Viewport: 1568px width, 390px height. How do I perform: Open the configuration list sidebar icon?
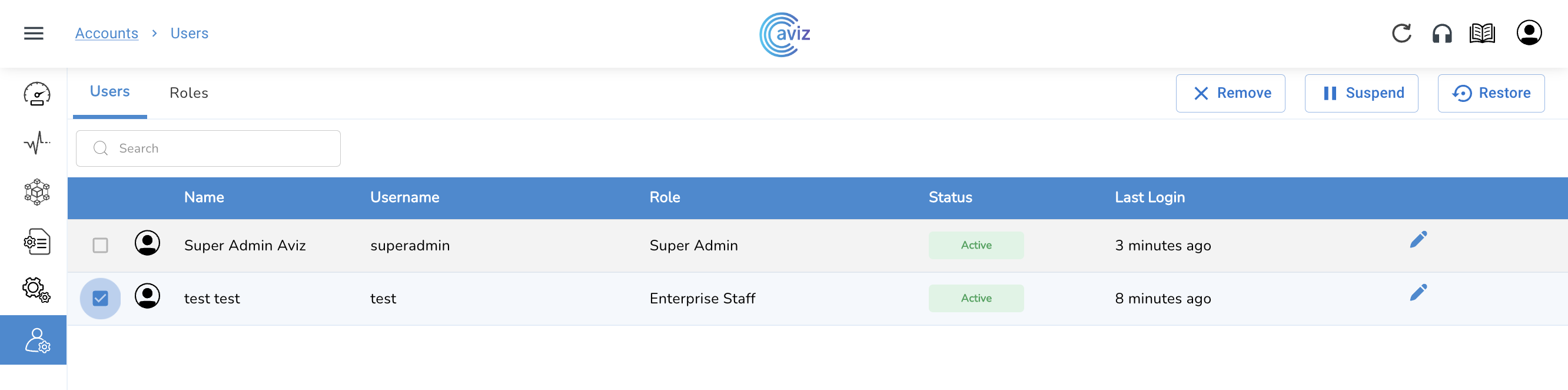tap(36, 242)
